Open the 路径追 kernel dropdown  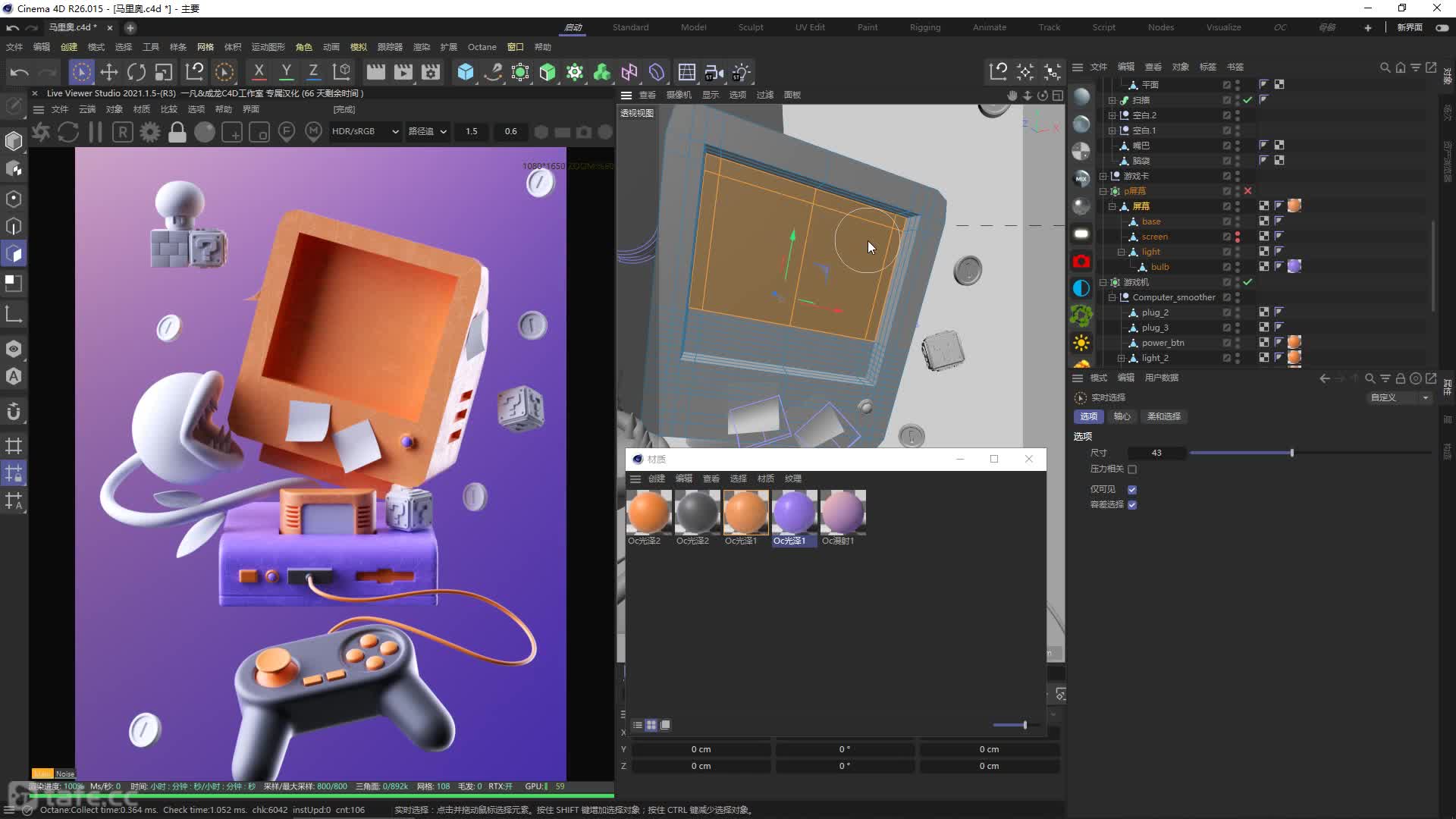[428, 131]
